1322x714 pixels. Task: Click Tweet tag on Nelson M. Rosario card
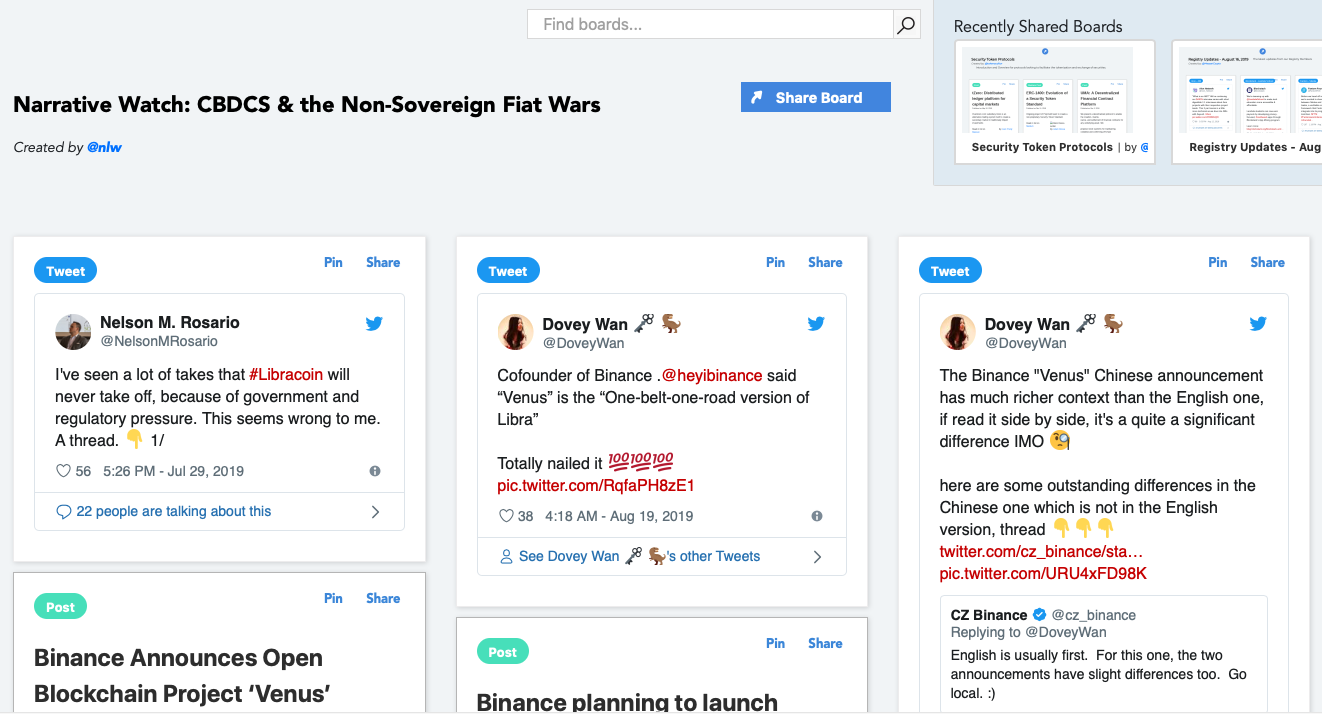[66, 271]
